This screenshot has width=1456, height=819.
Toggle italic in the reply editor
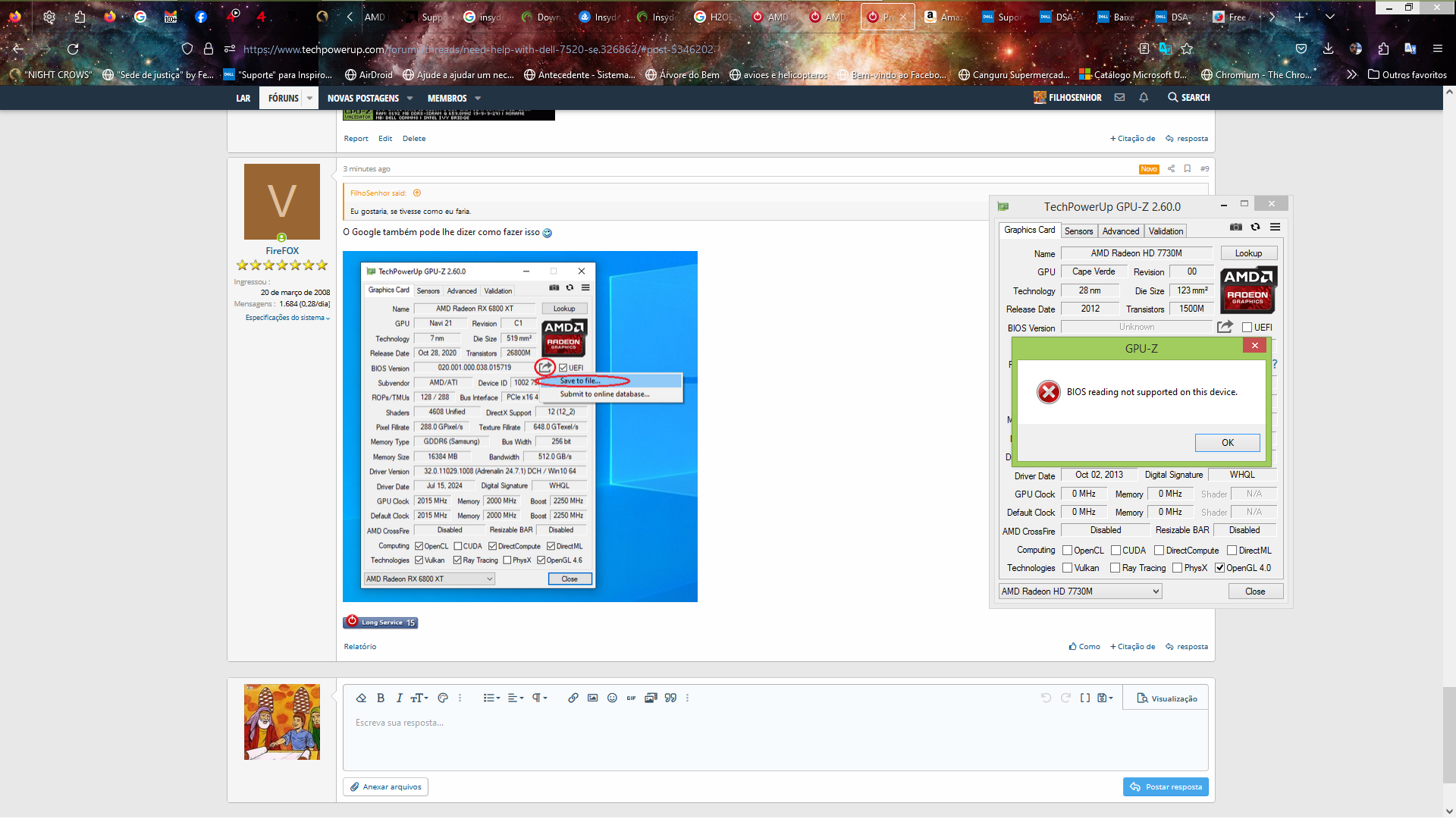[399, 698]
